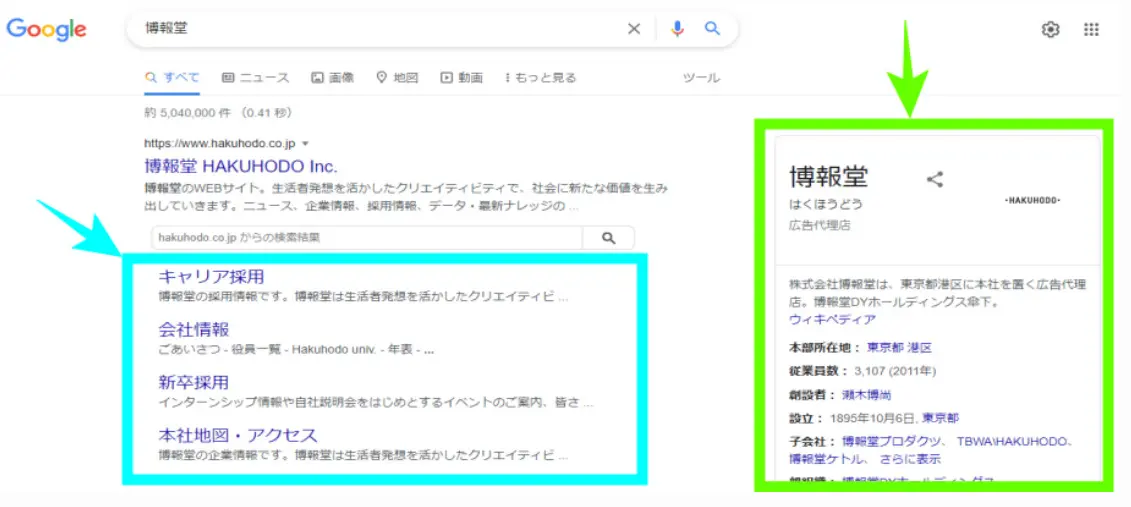Click the HAKUHODO logo thumbnail
This screenshot has width=1131, height=507.
click(x=1031, y=201)
